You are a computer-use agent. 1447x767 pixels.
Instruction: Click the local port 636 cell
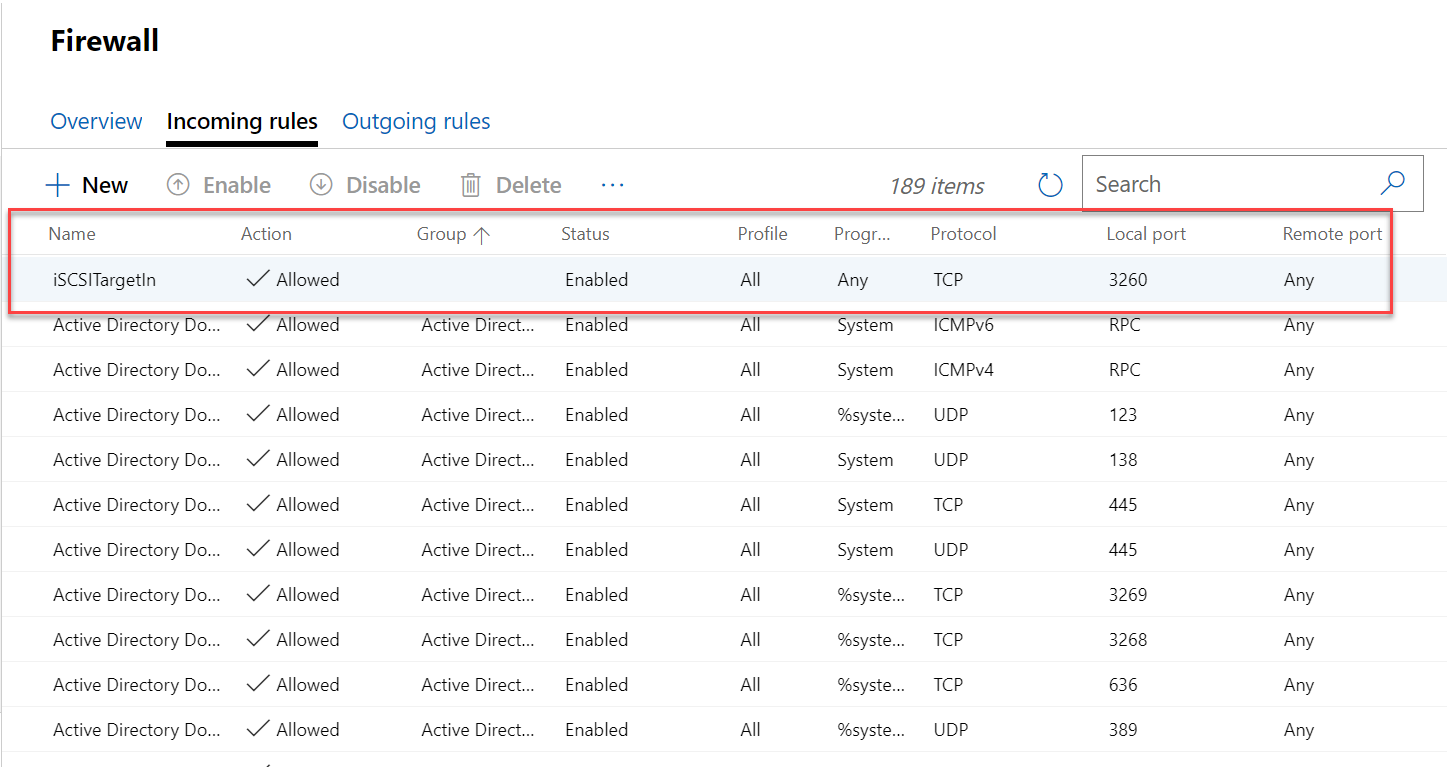(1123, 685)
